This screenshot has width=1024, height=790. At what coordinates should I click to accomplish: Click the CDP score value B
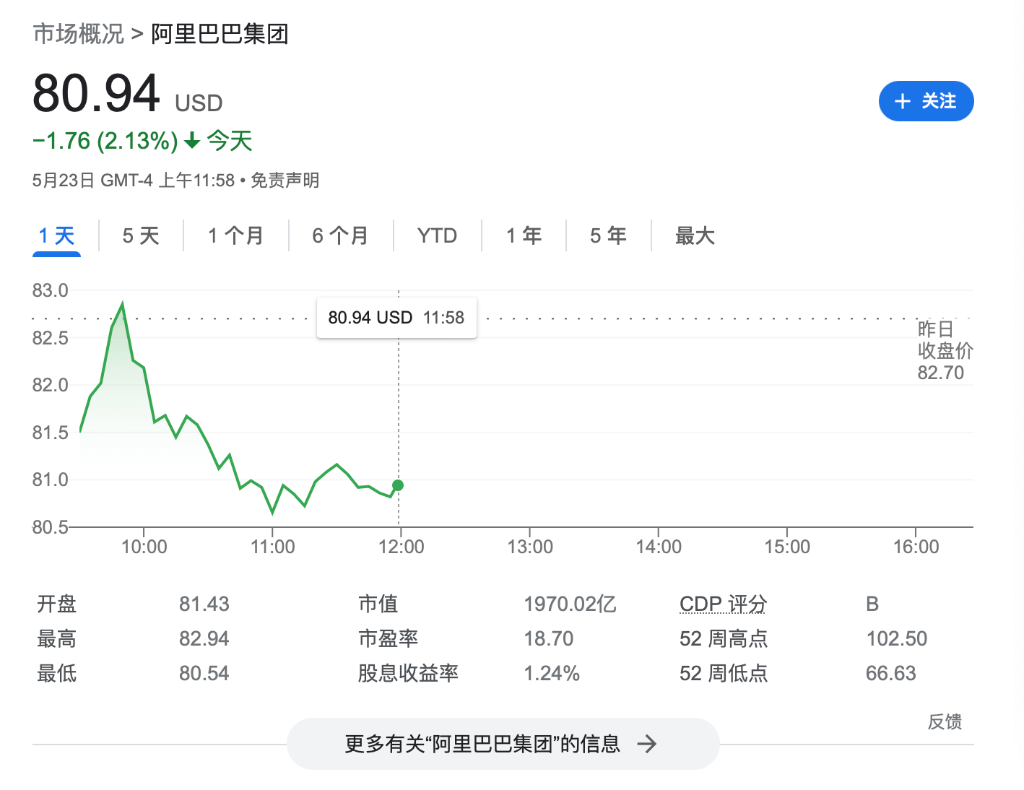click(x=872, y=604)
